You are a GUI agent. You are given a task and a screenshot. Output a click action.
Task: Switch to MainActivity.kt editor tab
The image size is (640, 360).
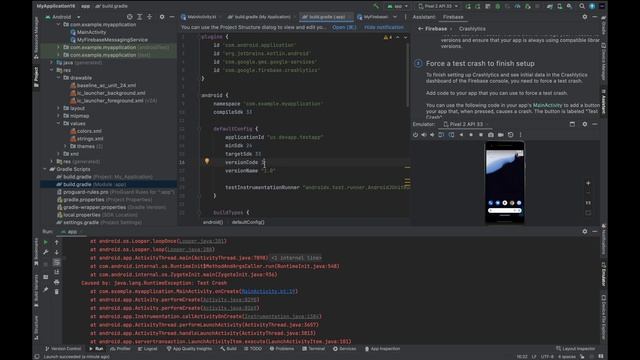(x=202, y=17)
